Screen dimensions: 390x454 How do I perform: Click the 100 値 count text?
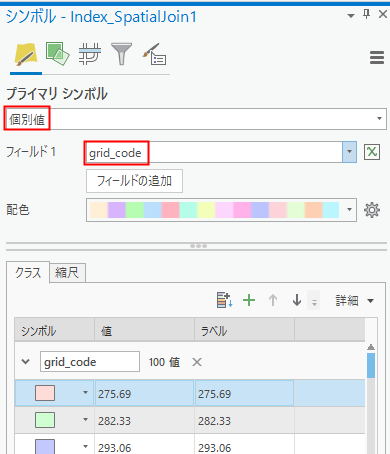pos(164,362)
